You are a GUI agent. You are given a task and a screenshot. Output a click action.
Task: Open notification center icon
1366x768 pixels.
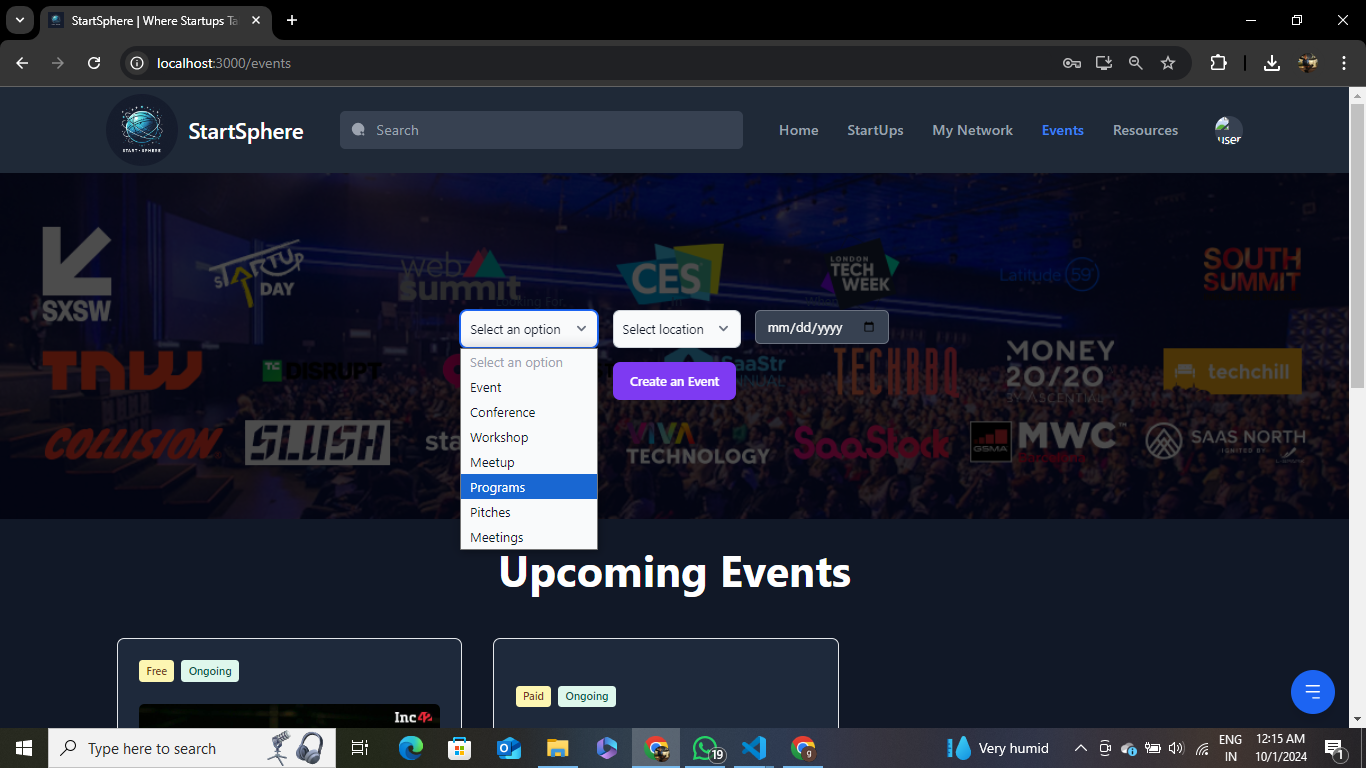coord(1334,748)
